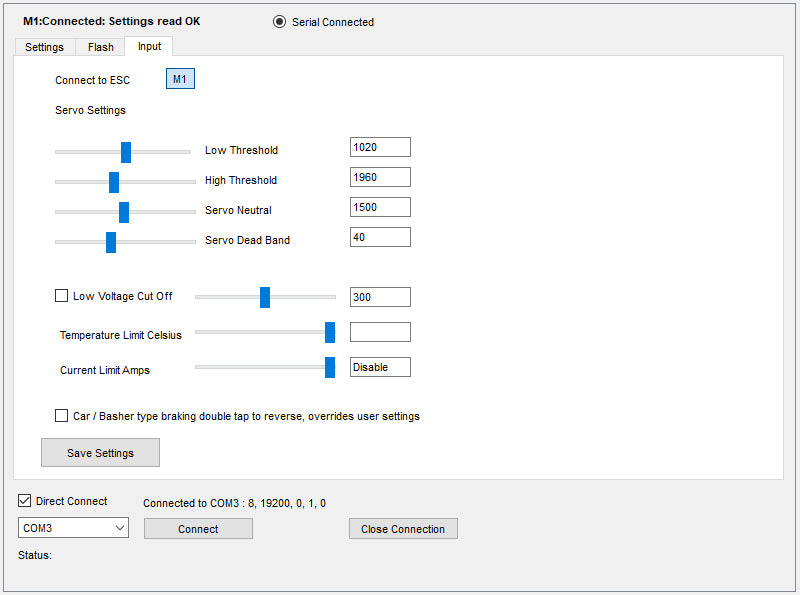The width and height of the screenshot is (800, 595).
Task: Click the empty Temperature Limit input field
Action: [x=380, y=332]
